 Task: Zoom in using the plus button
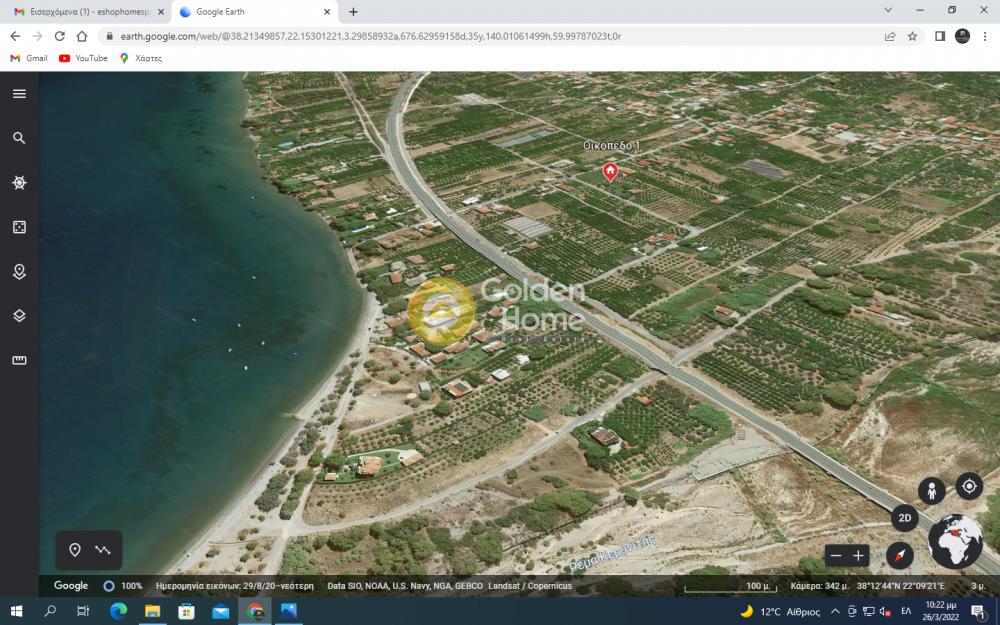point(858,556)
